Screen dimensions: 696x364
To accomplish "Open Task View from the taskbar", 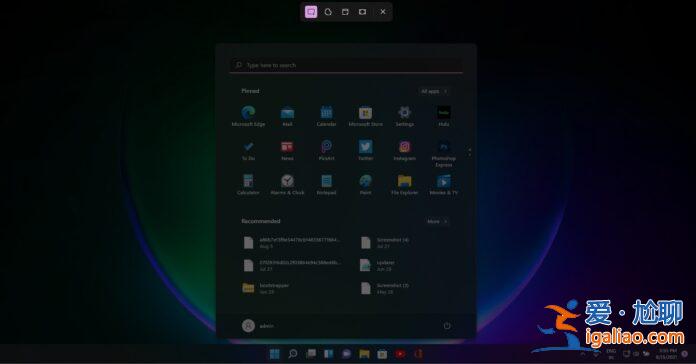I will coord(311,354).
